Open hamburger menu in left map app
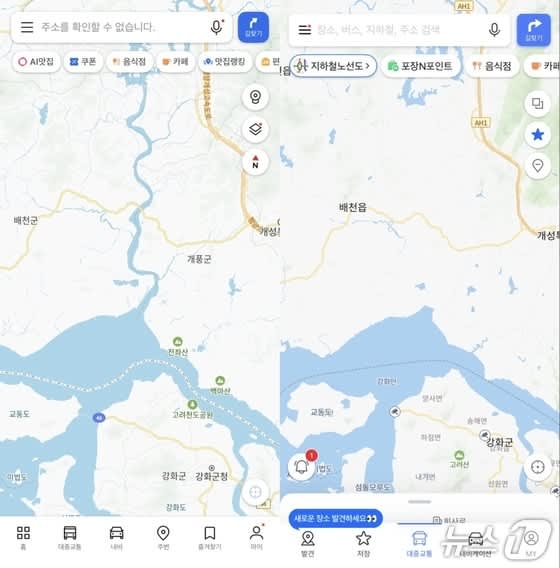The height and width of the screenshot is (568, 560). tap(27, 27)
